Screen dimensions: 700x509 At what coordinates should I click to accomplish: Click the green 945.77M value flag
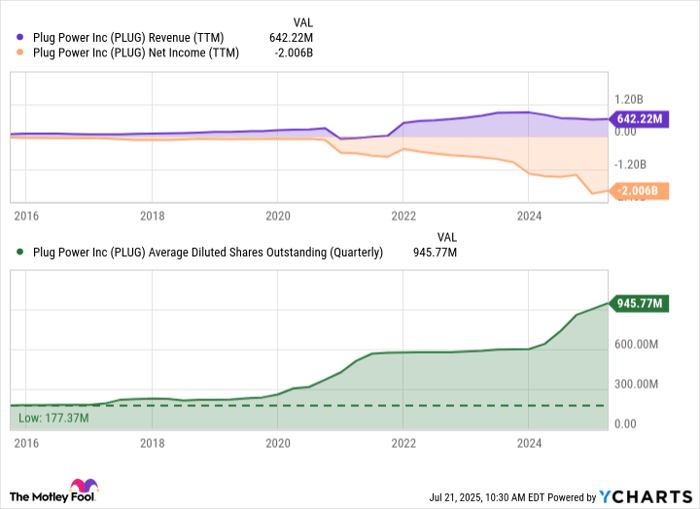[639, 304]
